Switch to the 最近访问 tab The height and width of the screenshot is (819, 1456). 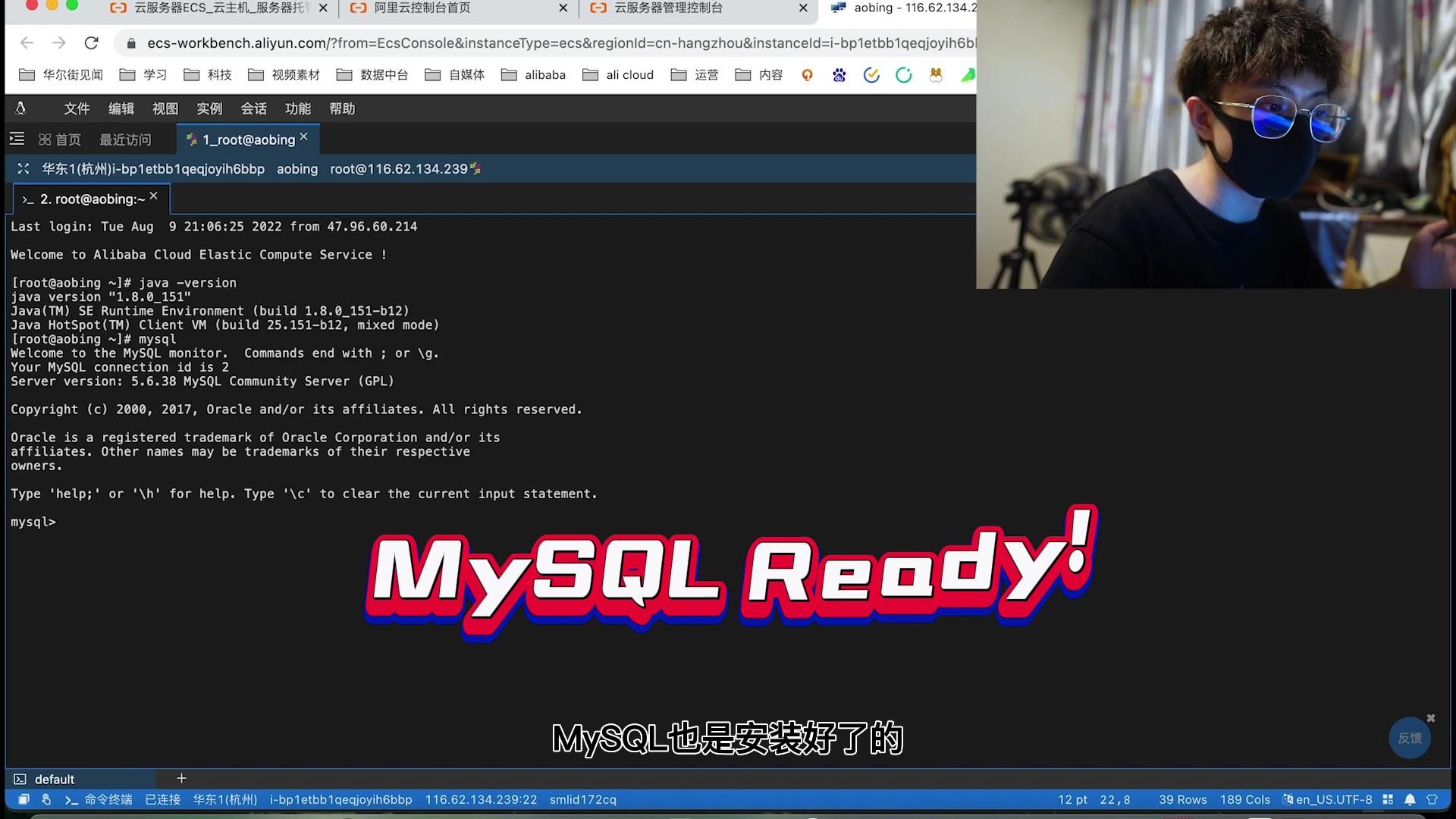tap(125, 140)
